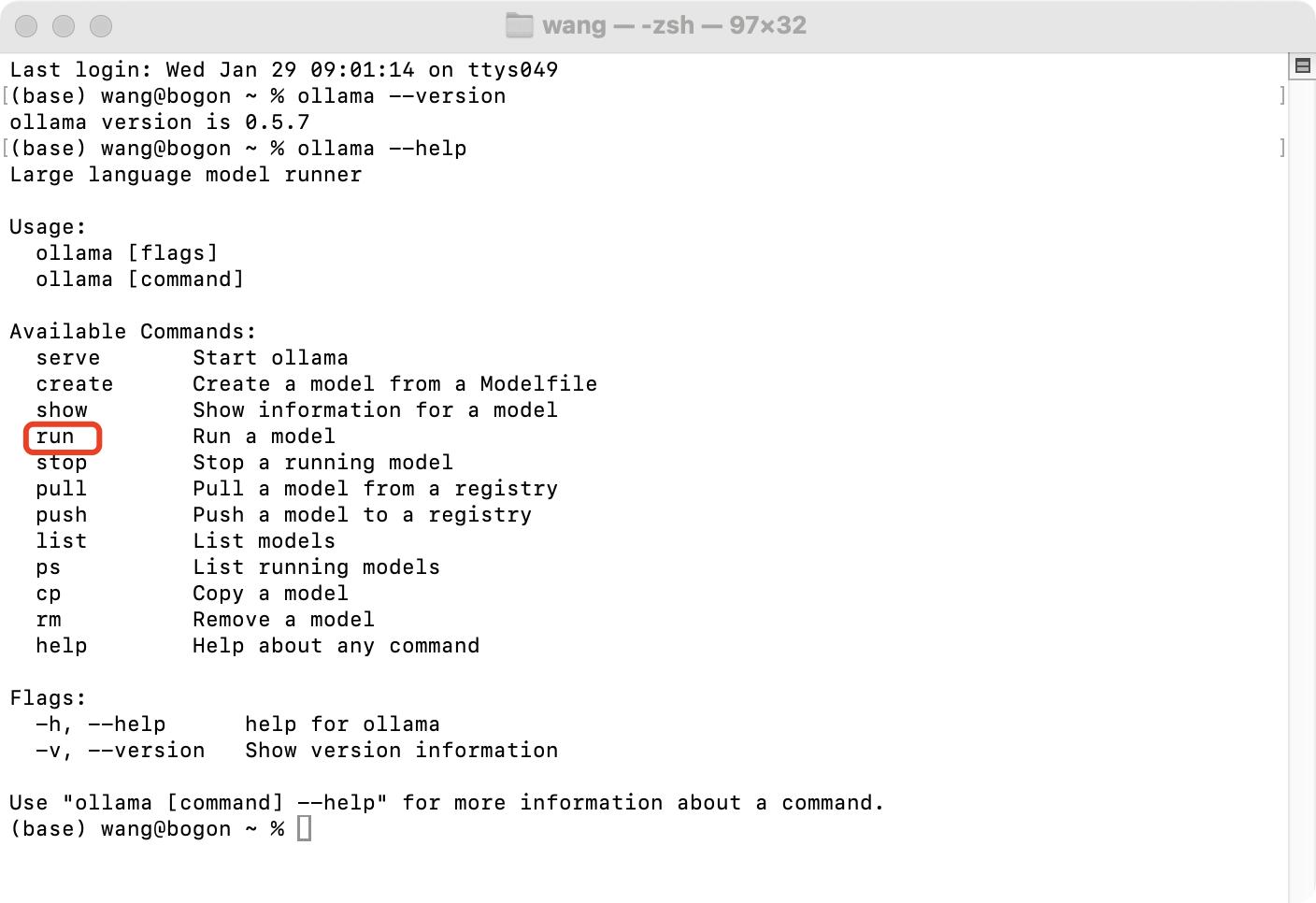Viewport: 1316px width, 903px height.
Task: Click the "push" command name
Action: point(61,515)
